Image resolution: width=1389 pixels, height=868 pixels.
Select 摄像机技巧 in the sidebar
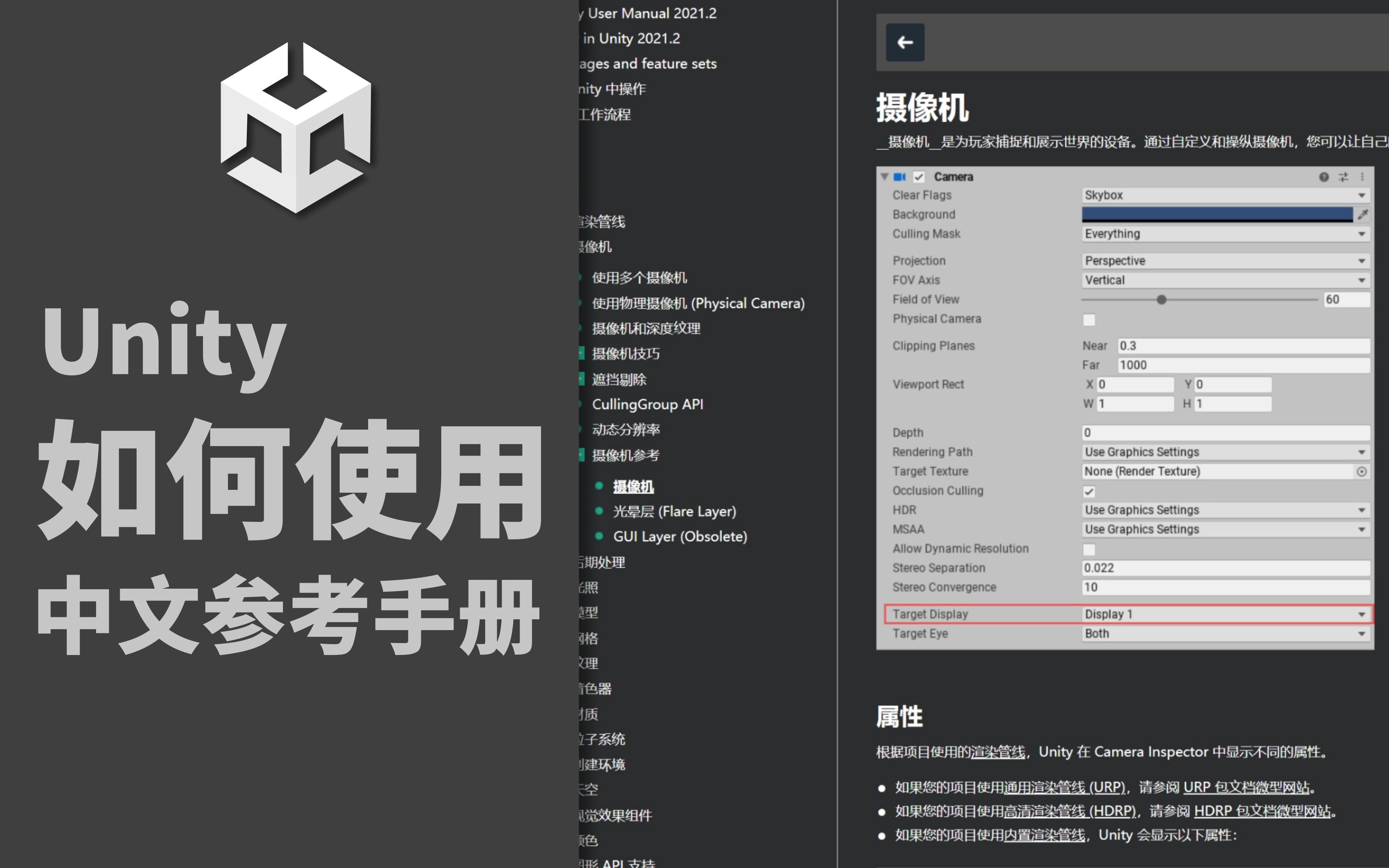click(x=626, y=354)
